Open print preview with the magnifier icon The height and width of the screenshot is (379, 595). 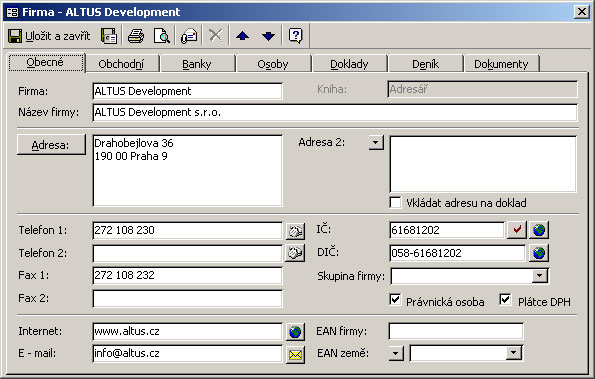click(x=162, y=36)
